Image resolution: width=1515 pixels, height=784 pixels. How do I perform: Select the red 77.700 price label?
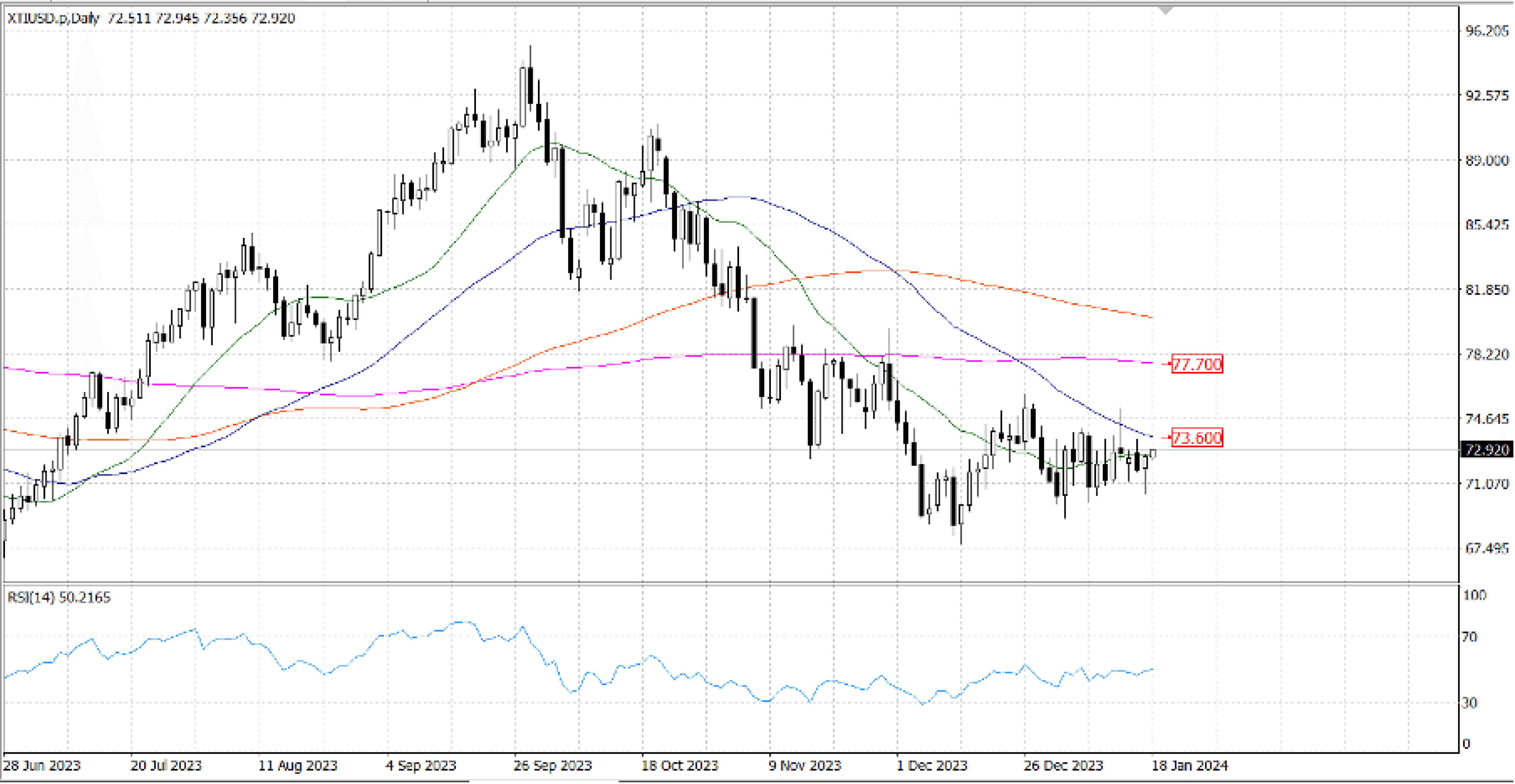click(x=1197, y=364)
